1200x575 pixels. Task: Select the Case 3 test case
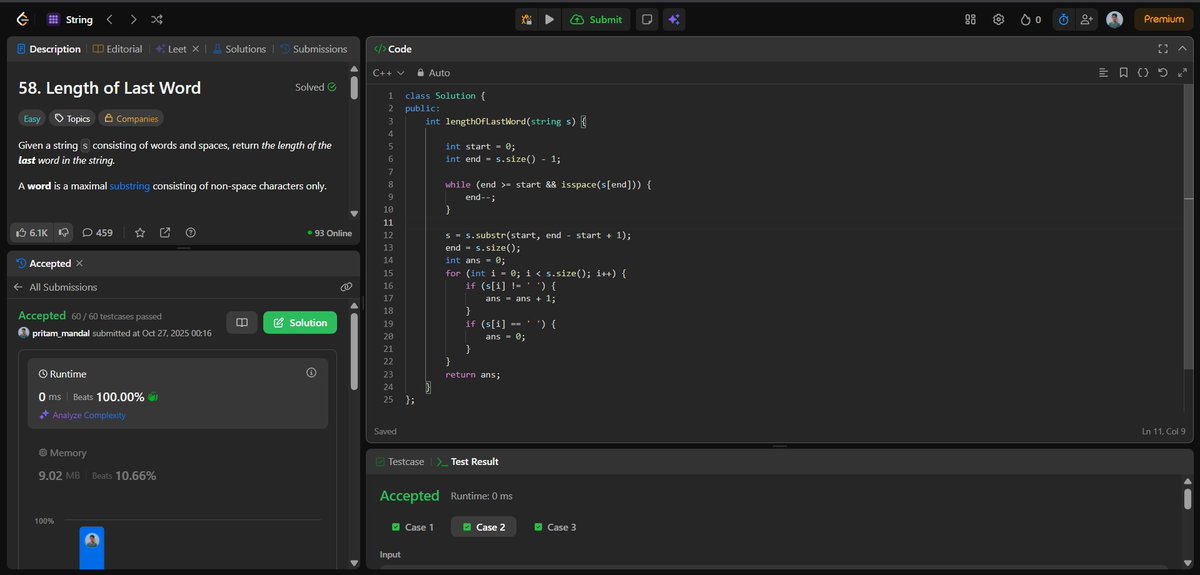click(x=555, y=527)
